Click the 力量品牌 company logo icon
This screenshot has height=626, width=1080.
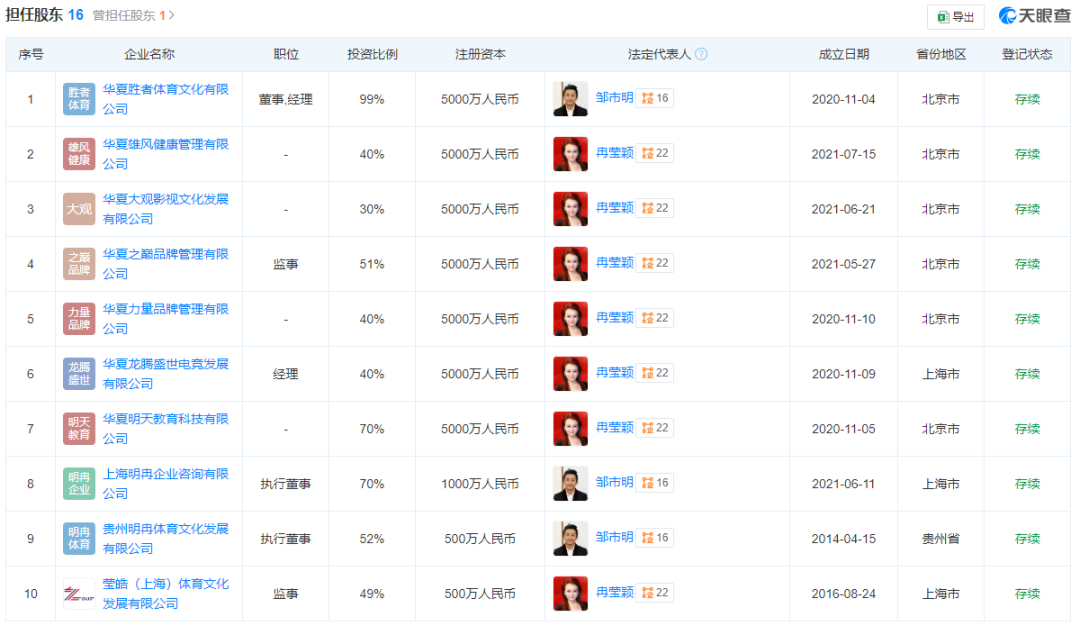point(79,319)
